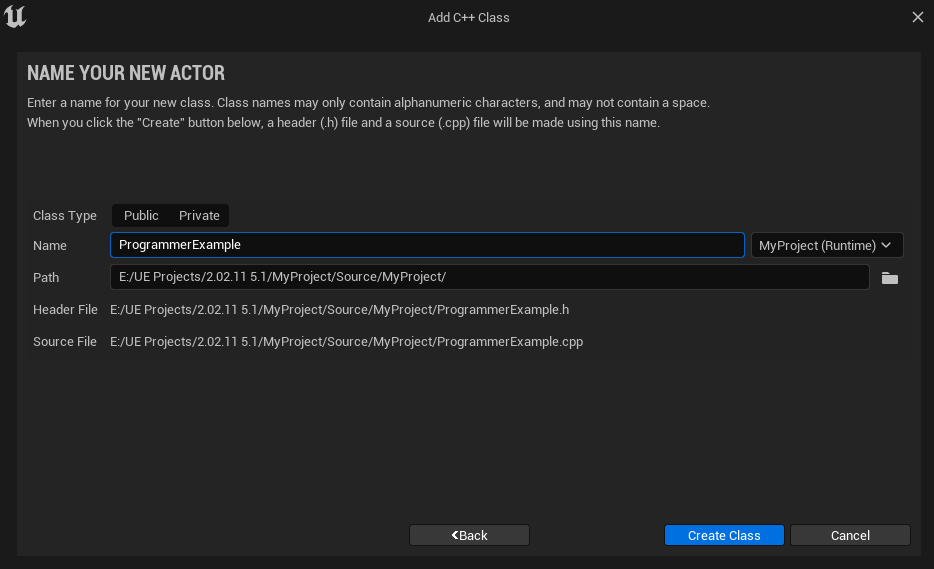Click the Source File label
This screenshot has height=569, width=934.
tap(65, 341)
